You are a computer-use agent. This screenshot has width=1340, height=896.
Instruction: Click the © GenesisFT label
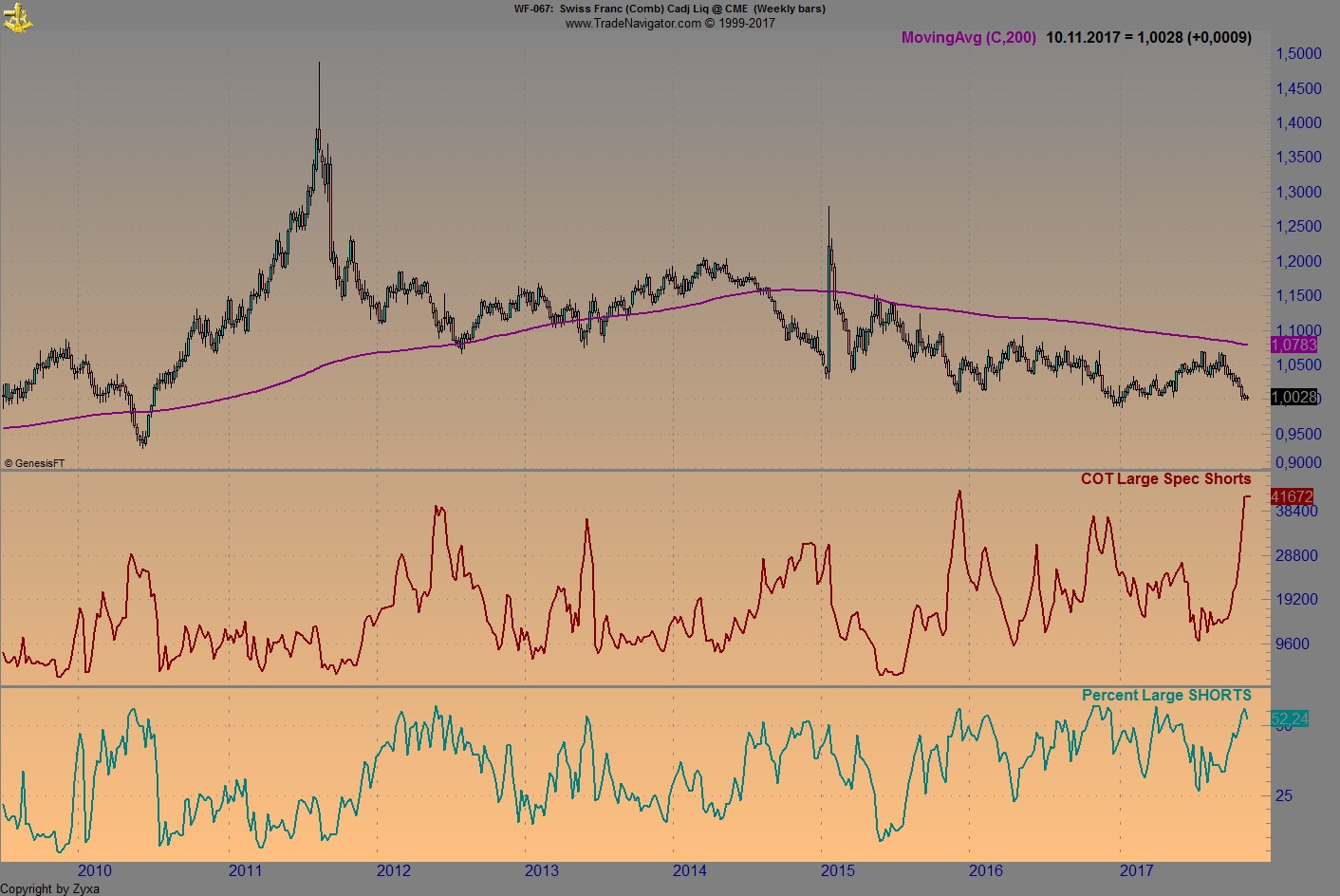(x=34, y=463)
